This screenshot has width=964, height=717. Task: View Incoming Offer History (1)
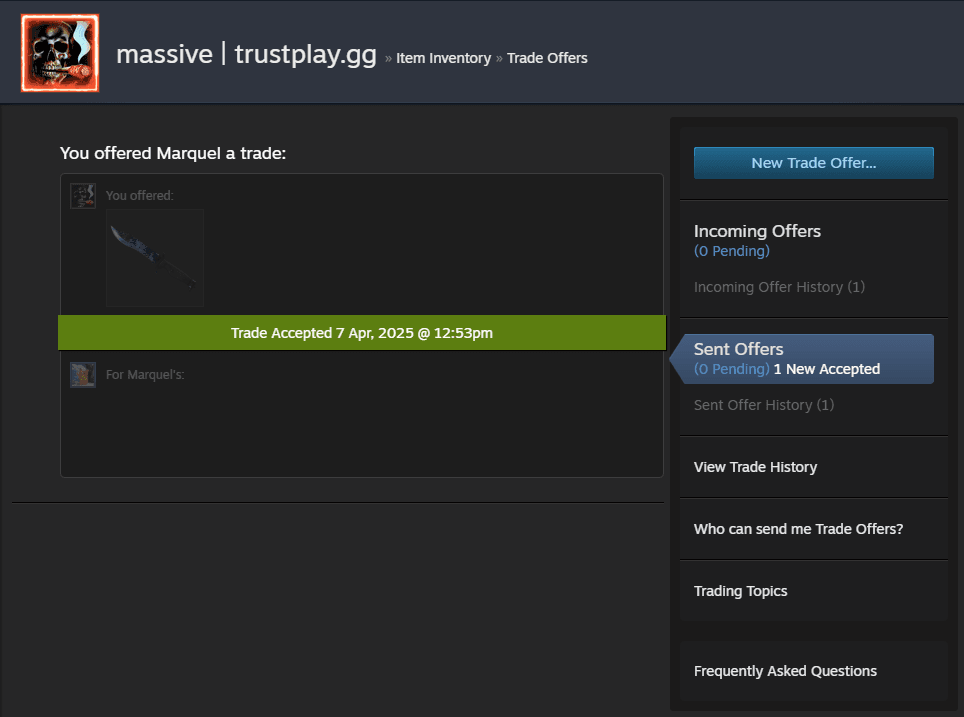779,287
